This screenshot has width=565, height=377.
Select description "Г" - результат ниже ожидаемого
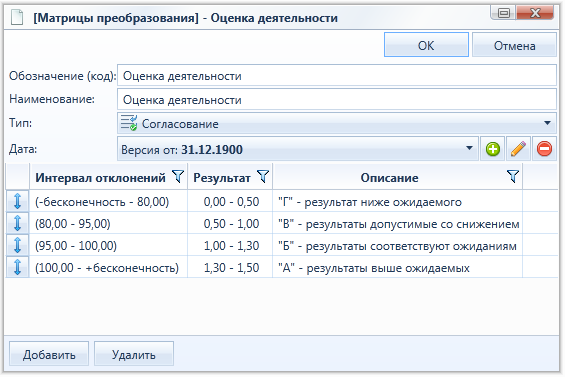pyautogui.click(x=370, y=202)
